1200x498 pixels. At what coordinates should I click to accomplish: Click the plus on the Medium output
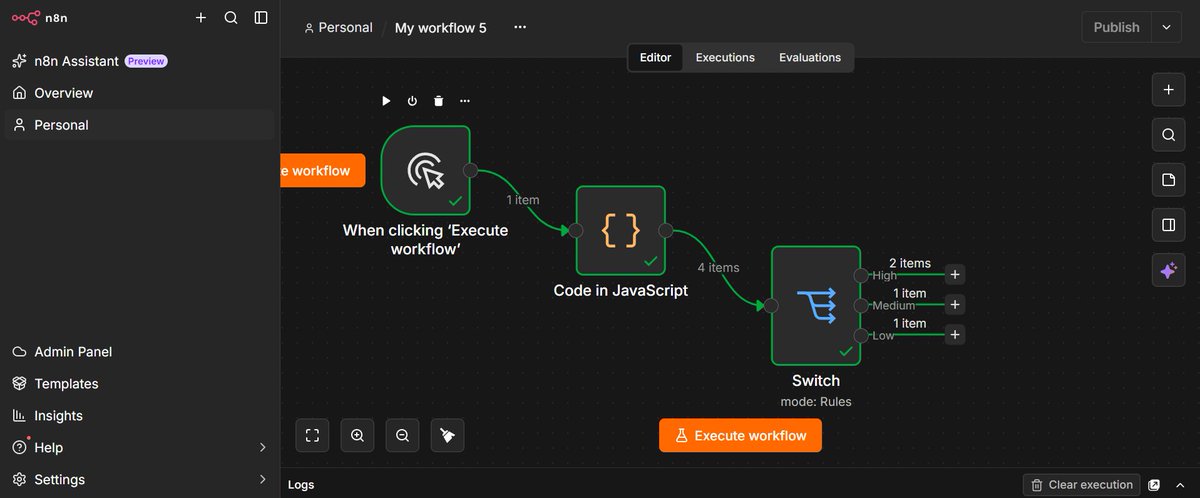(x=955, y=304)
